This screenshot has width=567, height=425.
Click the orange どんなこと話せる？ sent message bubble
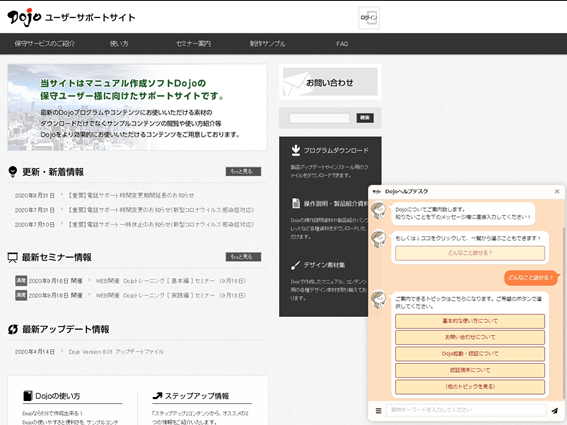(x=531, y=278)
